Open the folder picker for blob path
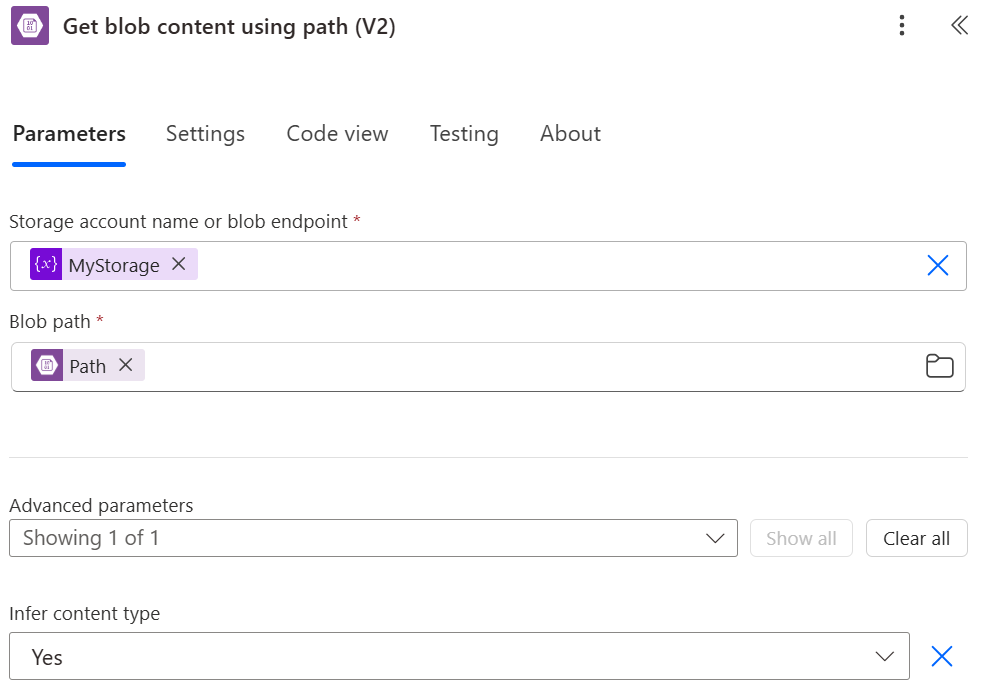Image resolution: width=989 pixels, height=687 pixels. click(x=939, y=366)
